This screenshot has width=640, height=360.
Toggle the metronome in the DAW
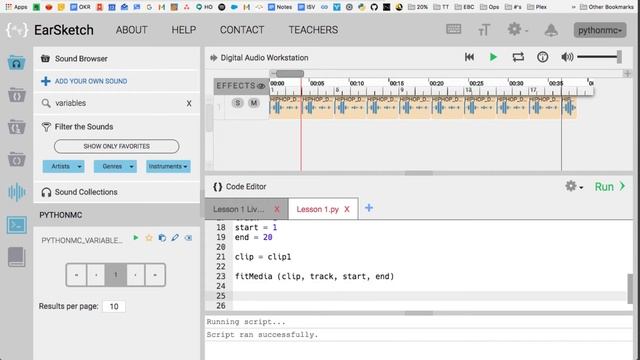(x=542, y=57)
